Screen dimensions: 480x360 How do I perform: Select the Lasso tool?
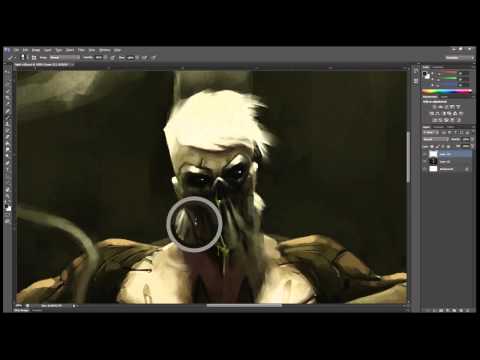(7, 84)
